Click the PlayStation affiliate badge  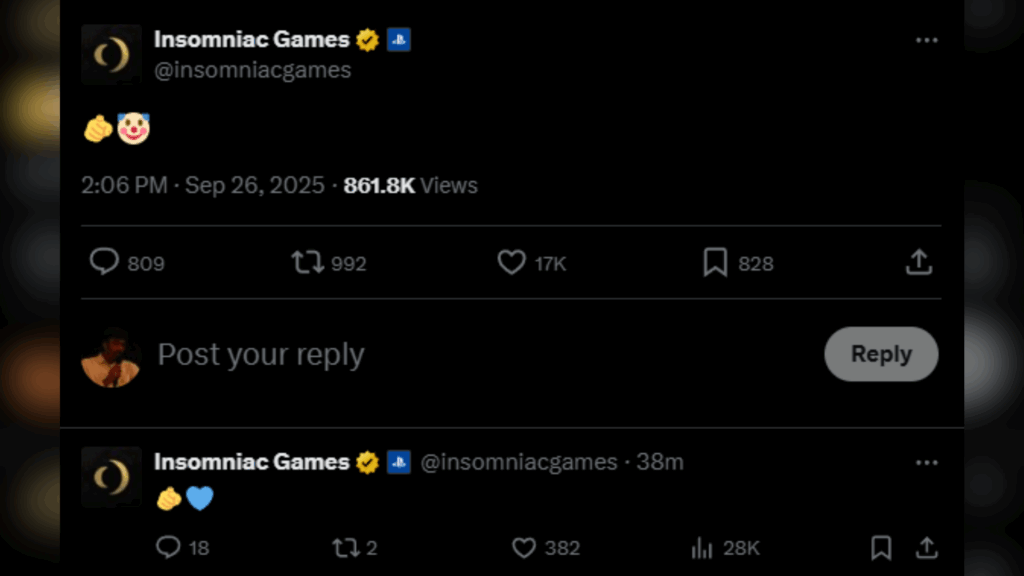click(400, 40)
